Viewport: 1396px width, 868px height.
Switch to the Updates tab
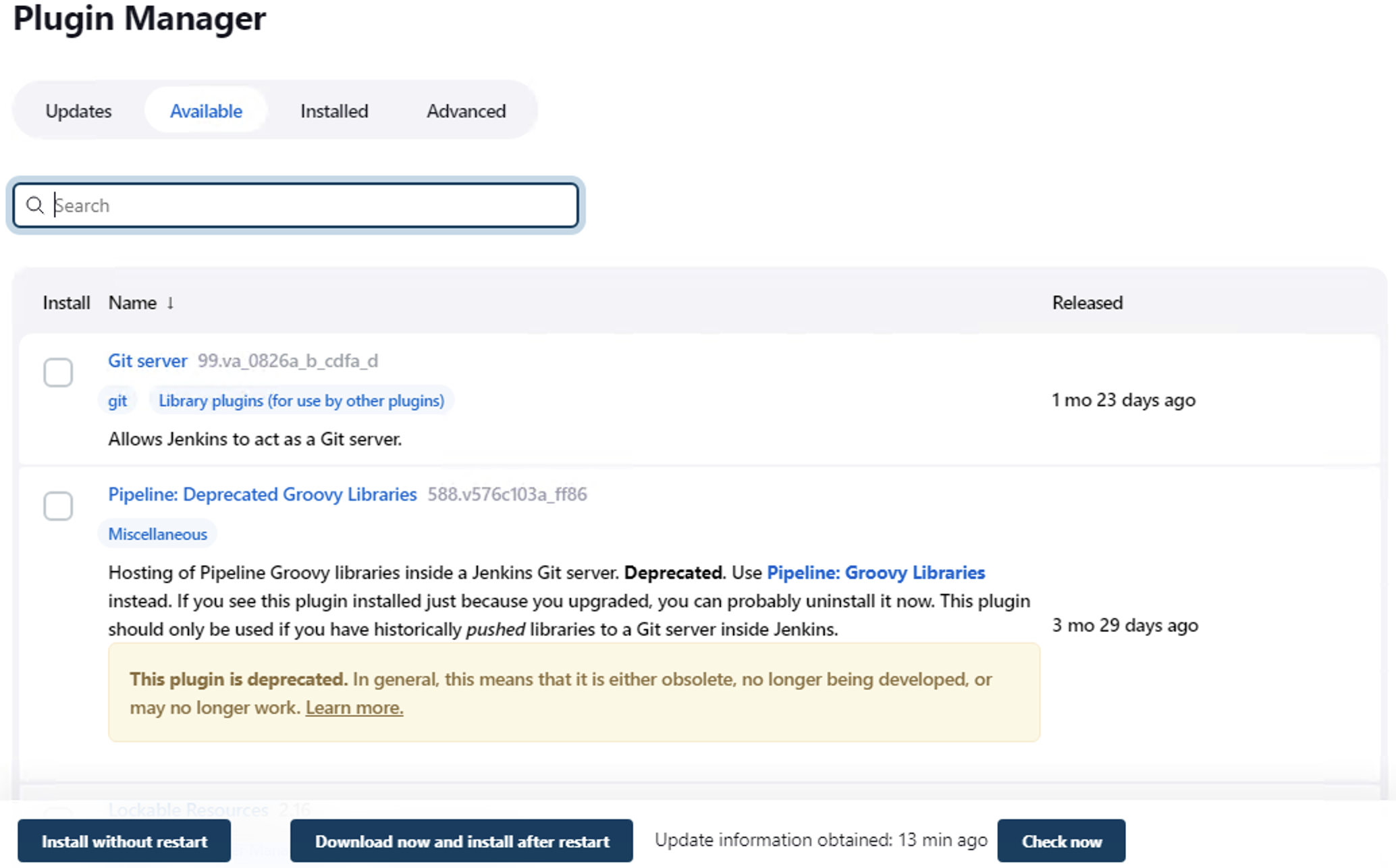pos(78,111)
